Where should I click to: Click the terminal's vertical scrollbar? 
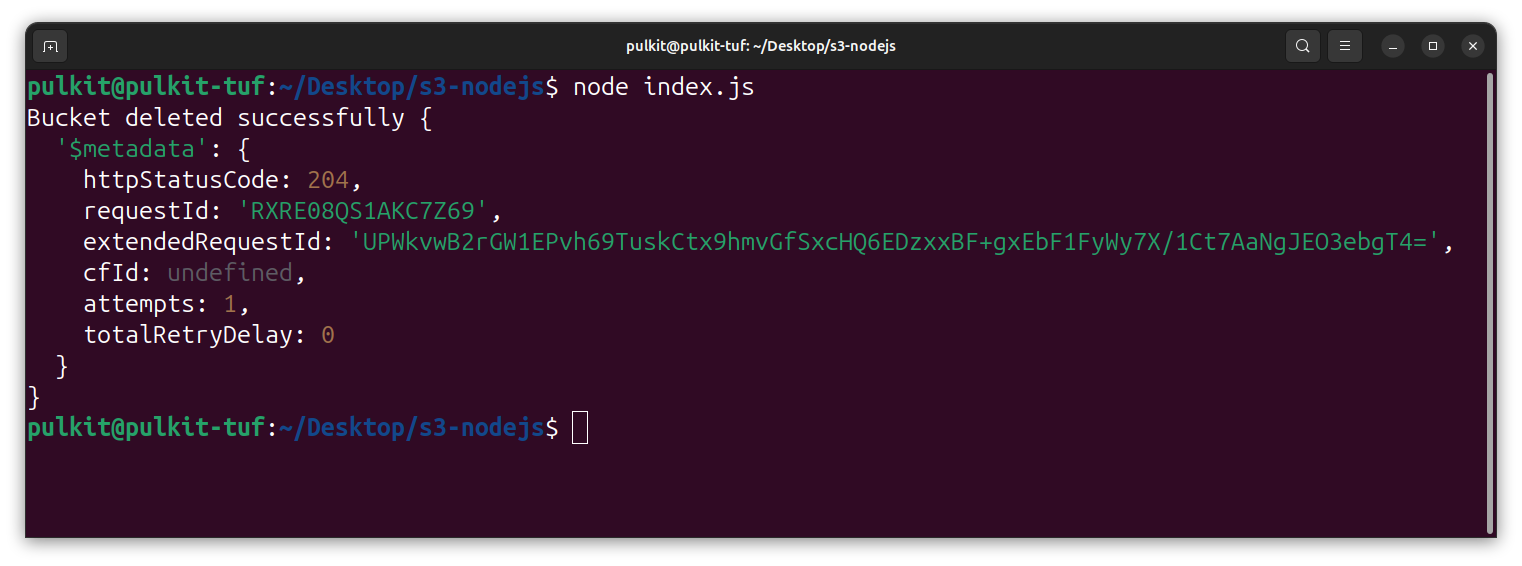1490,300
